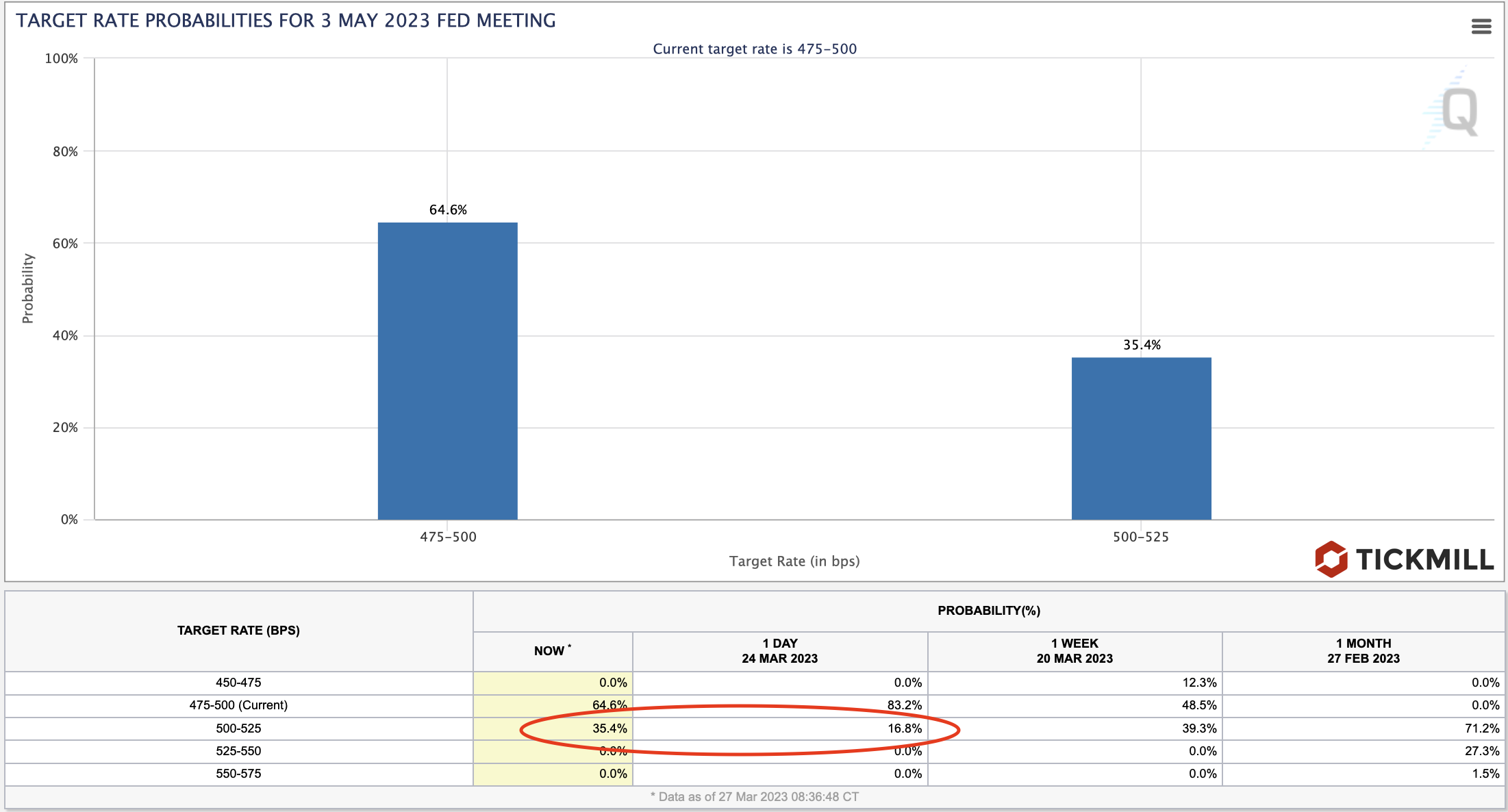This screenshot has height=812, width=1508.
Task: Click the 39.3% cell in 1 WEEK column
Action: coord(1198,728)
